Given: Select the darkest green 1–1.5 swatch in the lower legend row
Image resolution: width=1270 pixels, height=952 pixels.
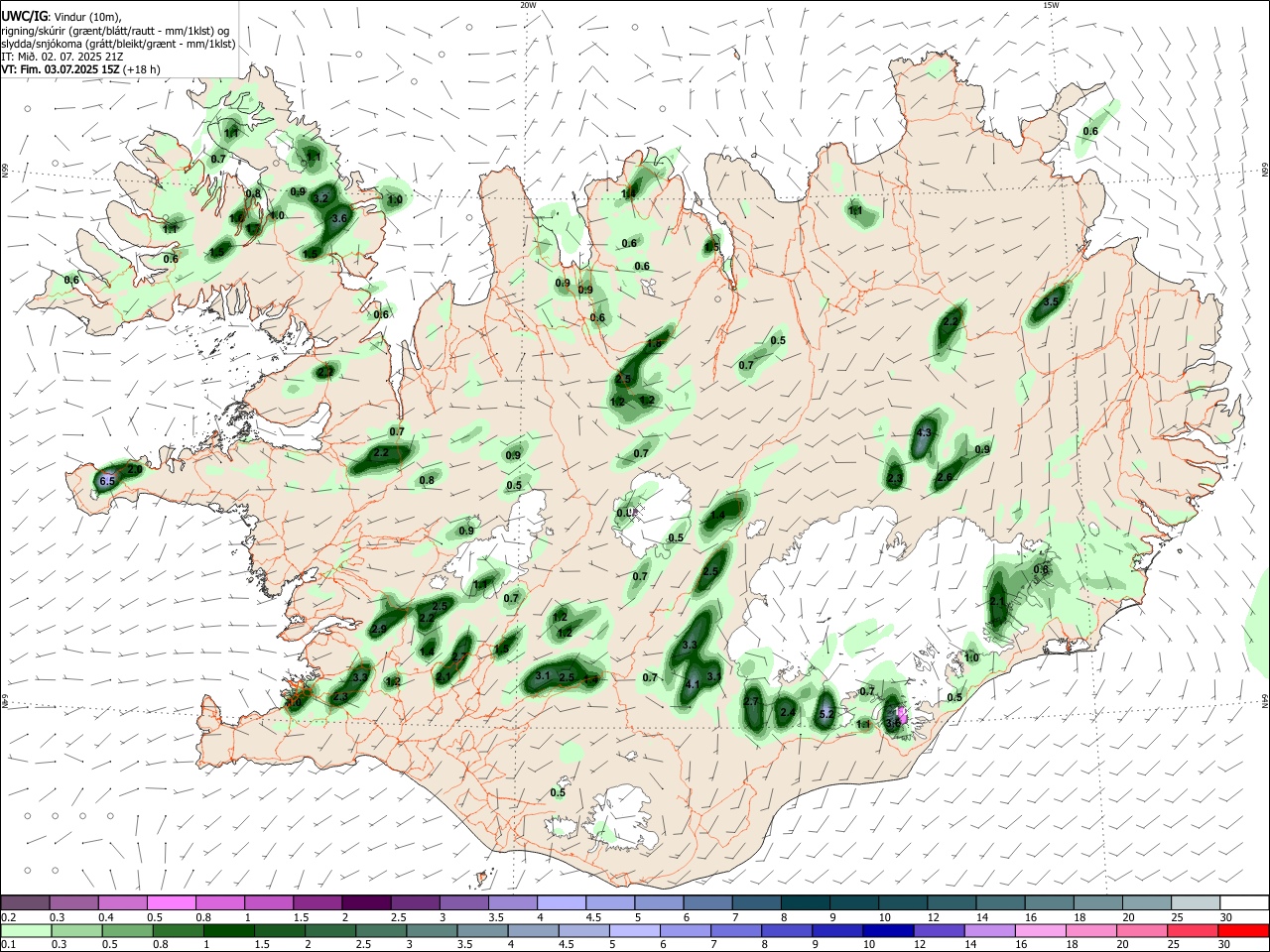Looking at the screenshot, I should click(228, 931).
